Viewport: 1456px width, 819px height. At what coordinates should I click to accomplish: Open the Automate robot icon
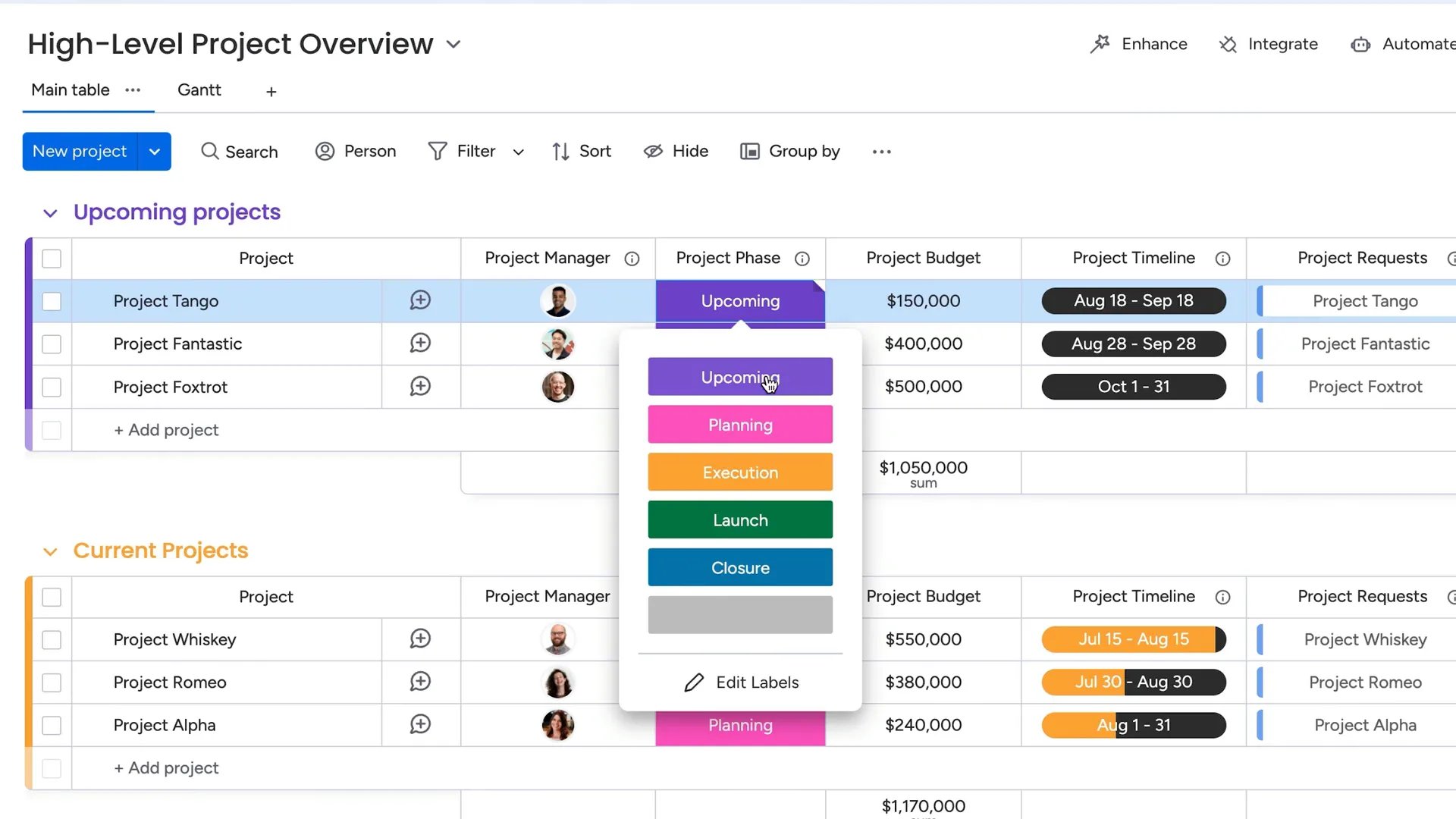(x=1360, y=44)
